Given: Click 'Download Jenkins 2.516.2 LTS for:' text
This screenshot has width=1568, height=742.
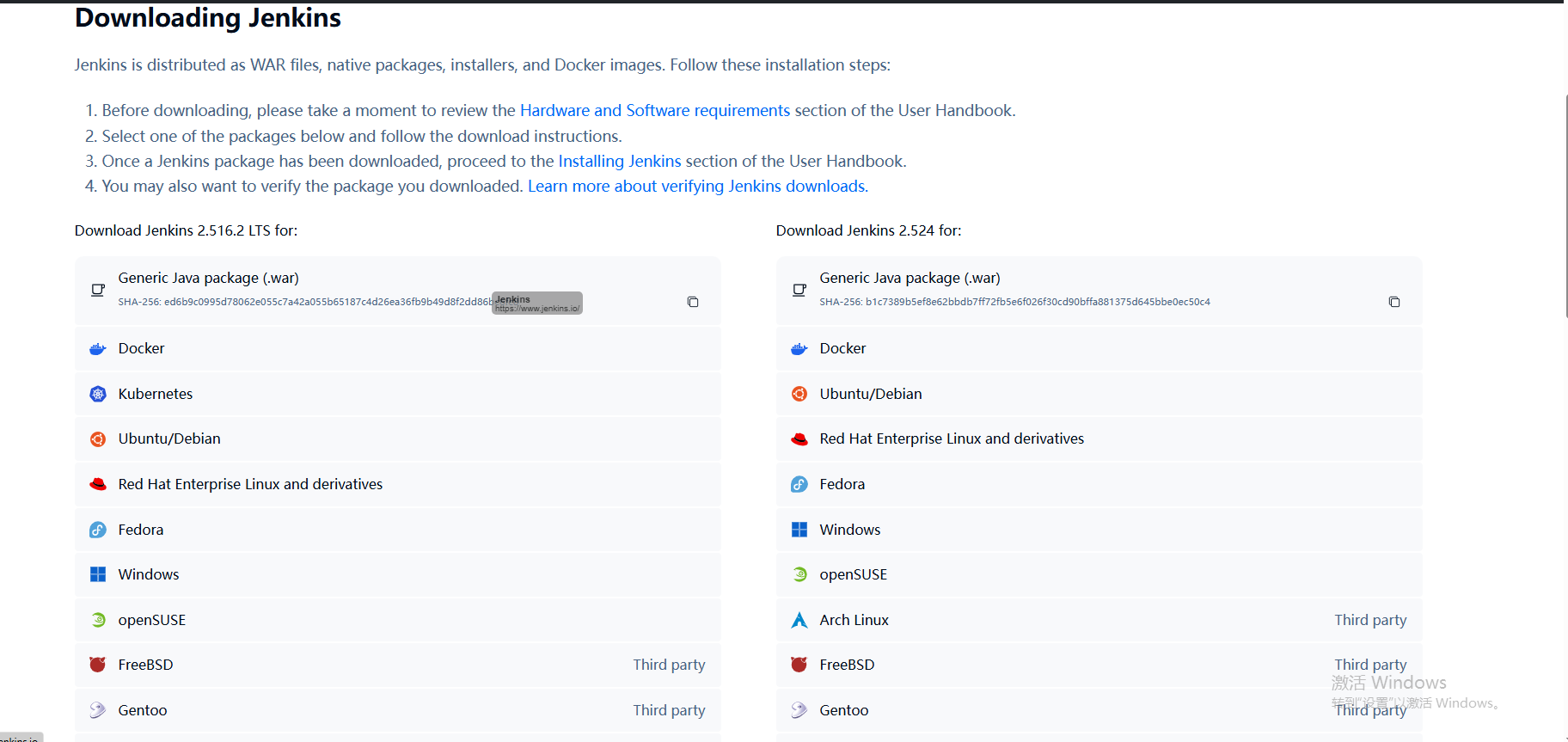Looking at the screenshot, I should tap(187, 230).
